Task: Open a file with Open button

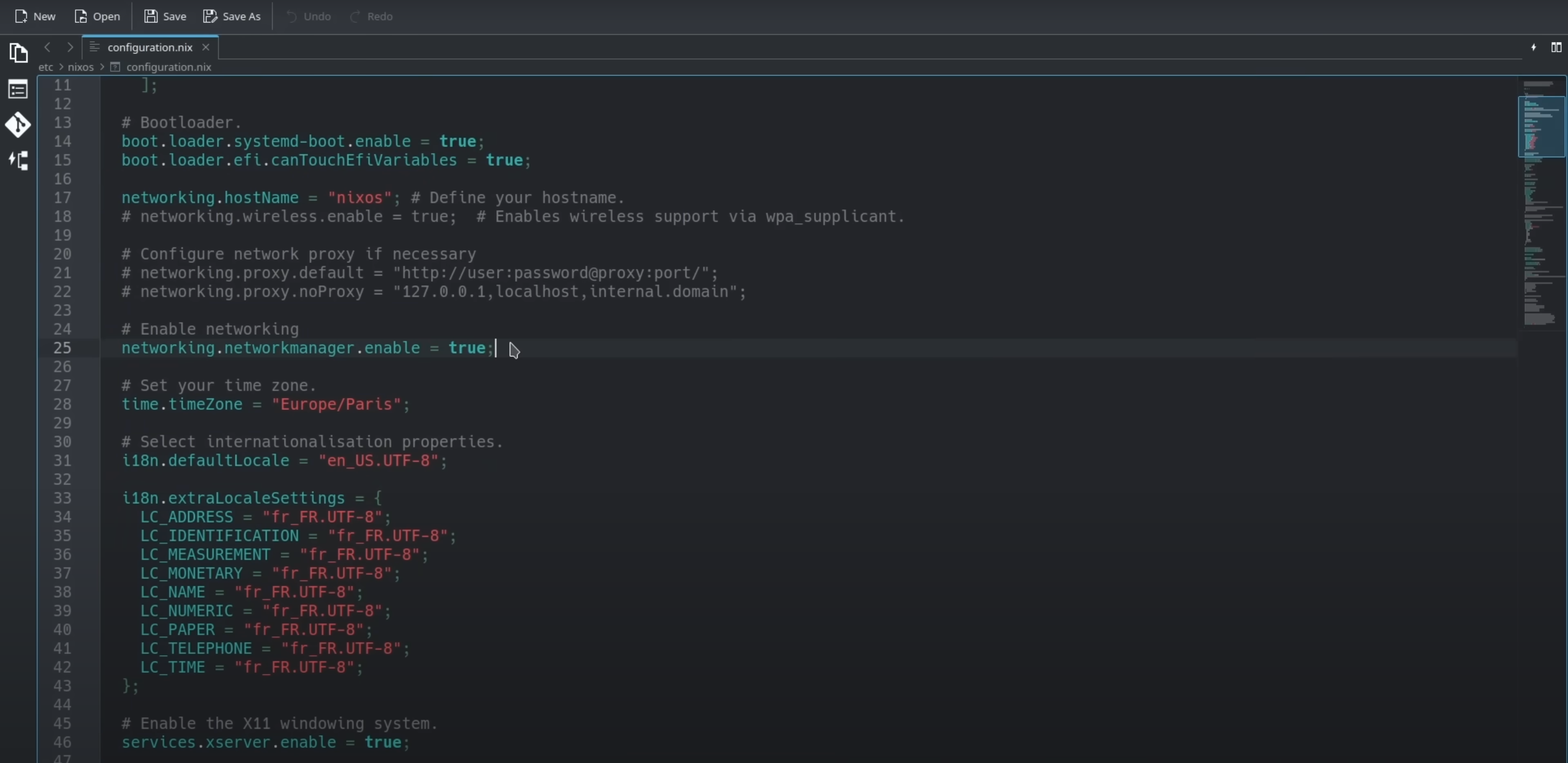Action: tap(97, 17)
